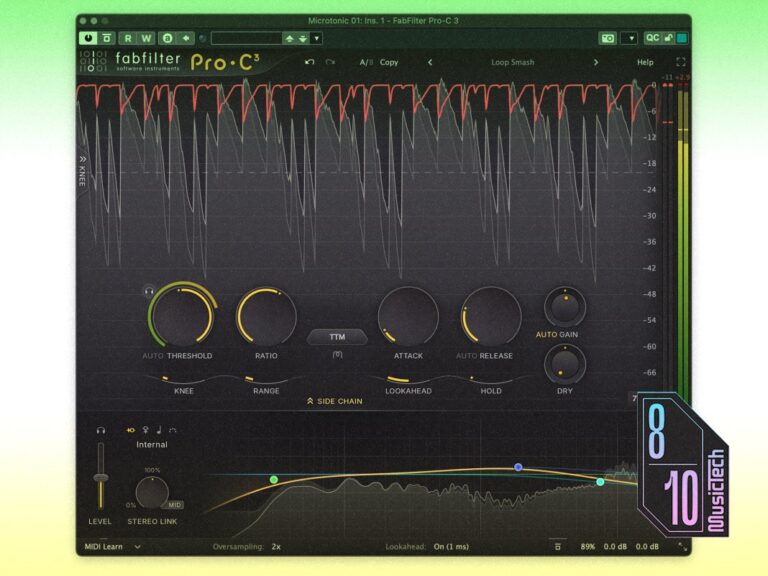Open the dropdown beside the camera icon
This screenshot has height=576, width=768.
pyautogui.click(x=629, y=38)
